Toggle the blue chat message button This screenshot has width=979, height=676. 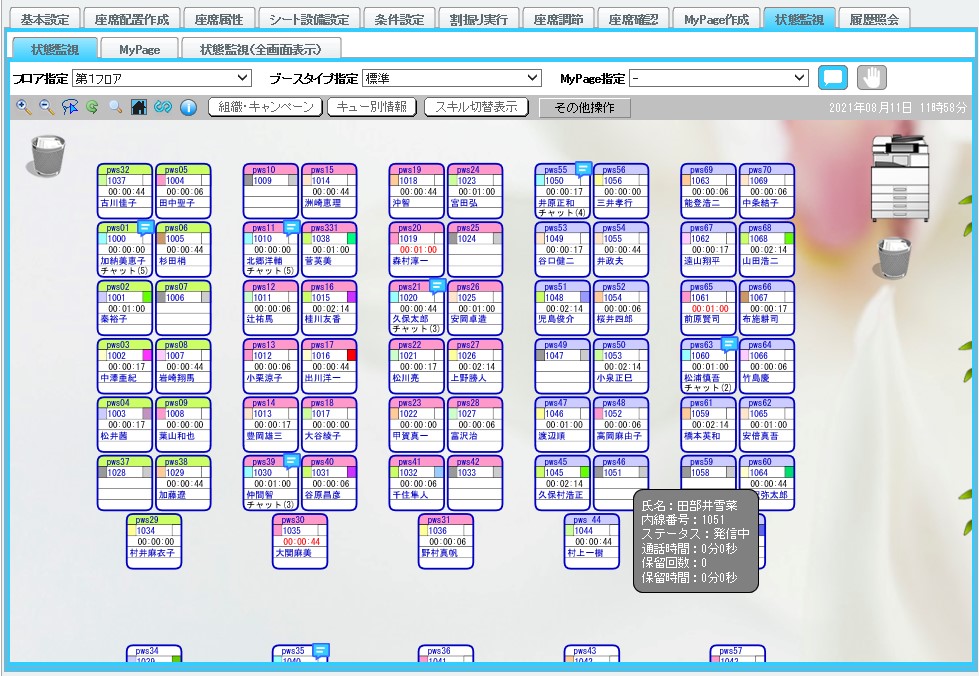point(832,78)
